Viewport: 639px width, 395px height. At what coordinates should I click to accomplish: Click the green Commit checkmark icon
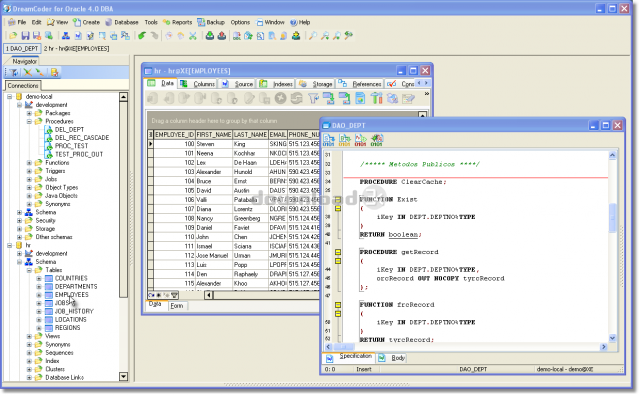click(142, 36)
